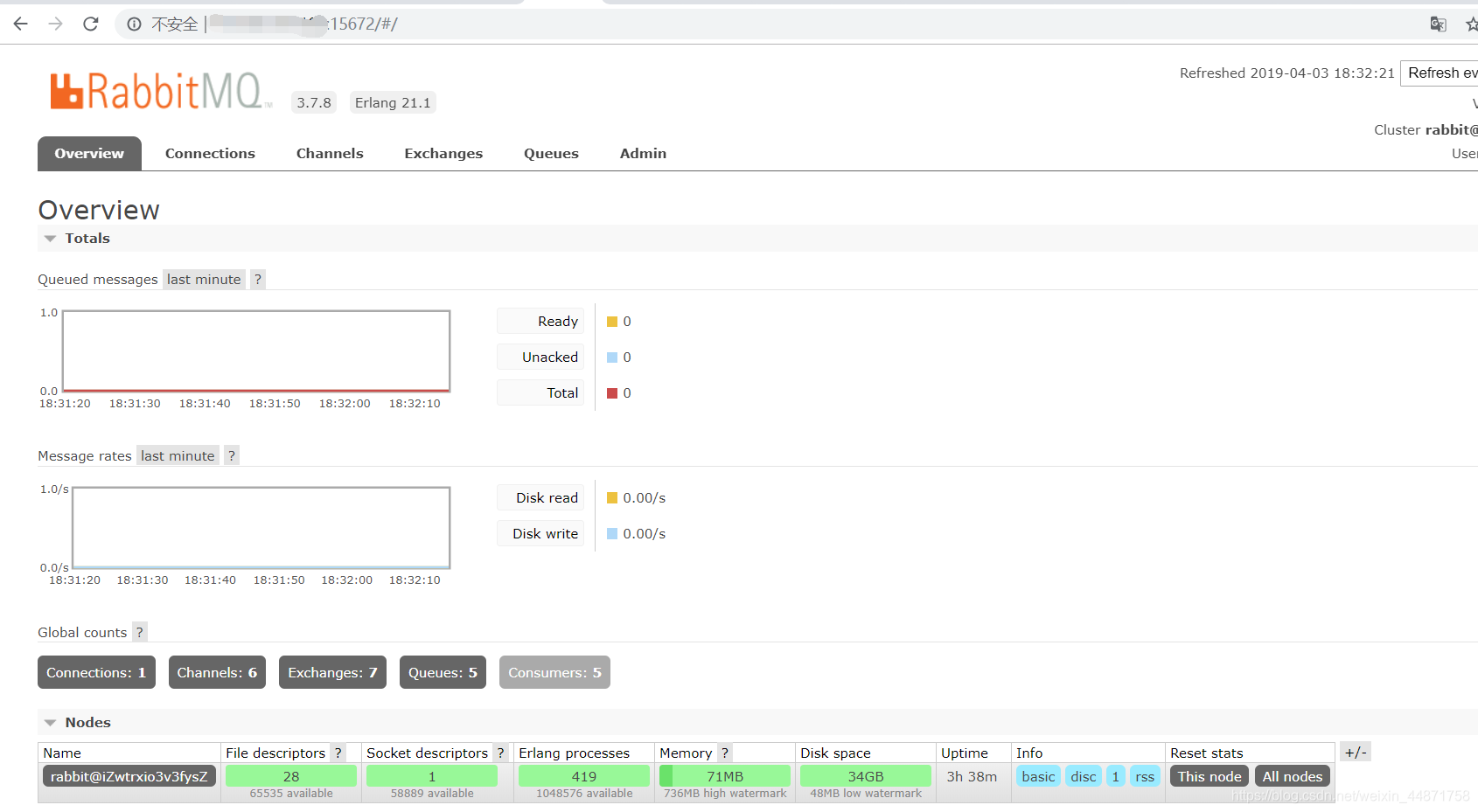Click the Exchanges: 7 count button
The height and width of the screenshot is (812, 1478).
332,672
